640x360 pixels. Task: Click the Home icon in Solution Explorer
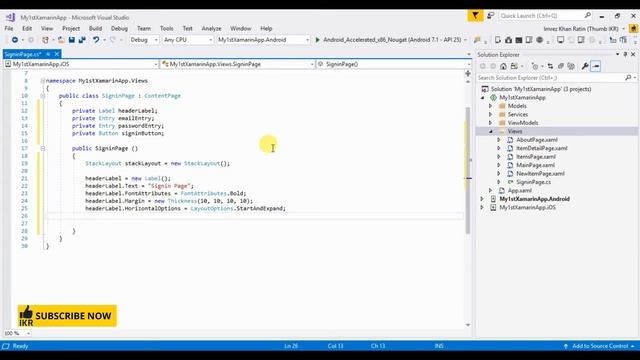503,66
